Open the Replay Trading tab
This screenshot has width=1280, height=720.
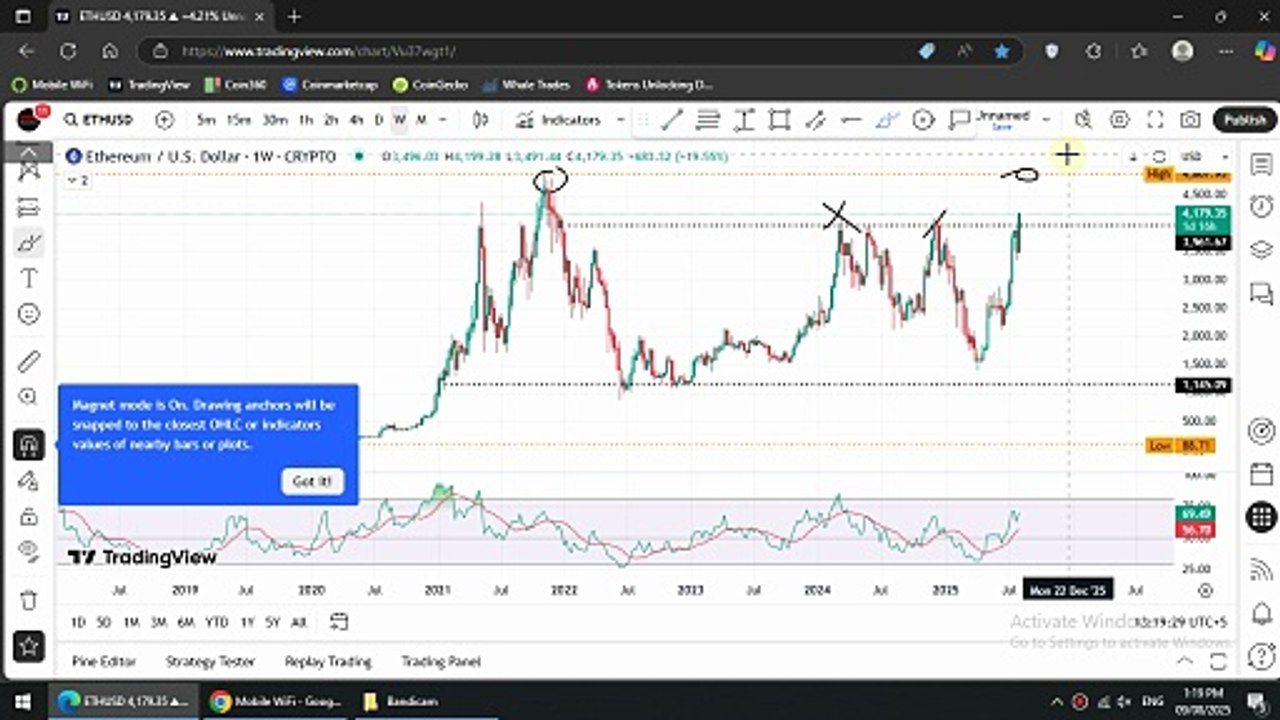328,661
